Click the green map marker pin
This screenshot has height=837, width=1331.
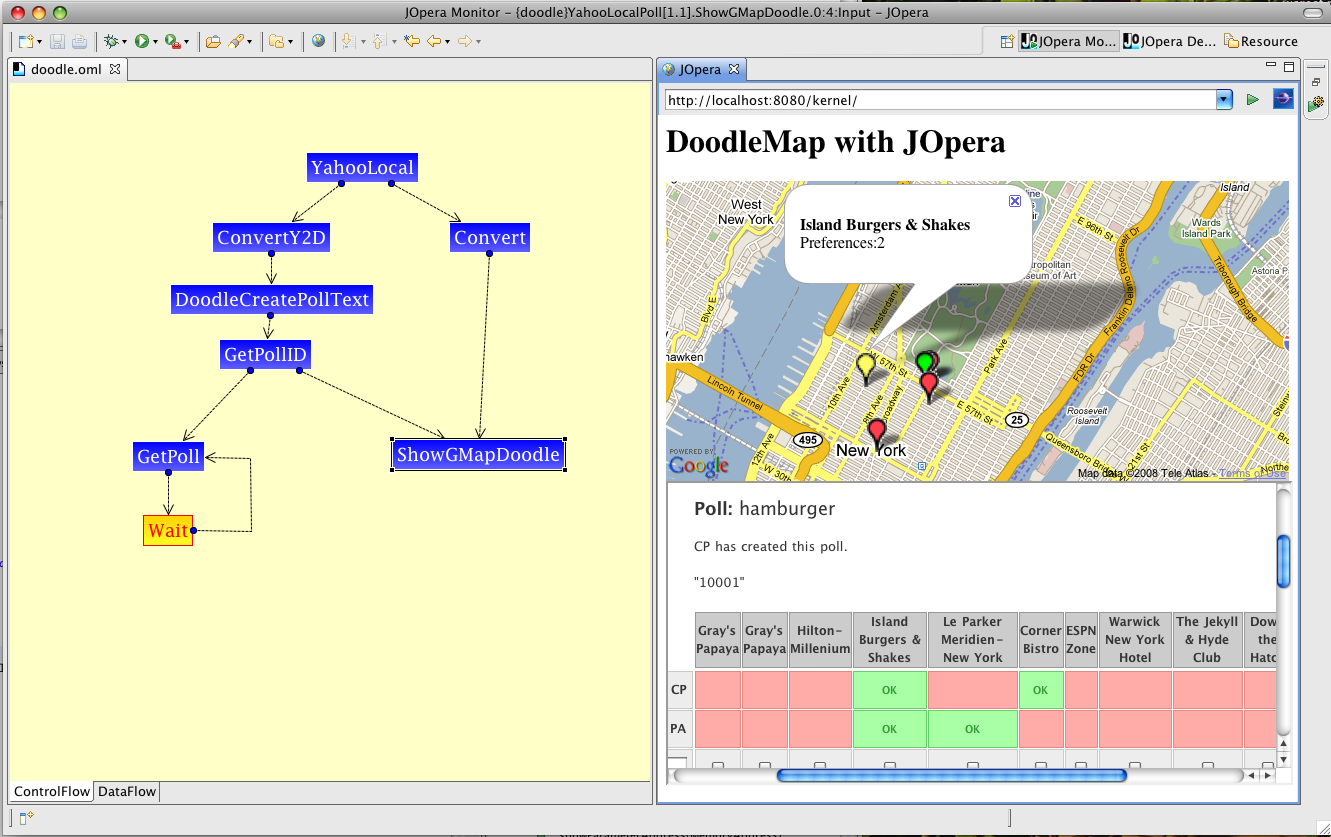[x=925, y=362]
